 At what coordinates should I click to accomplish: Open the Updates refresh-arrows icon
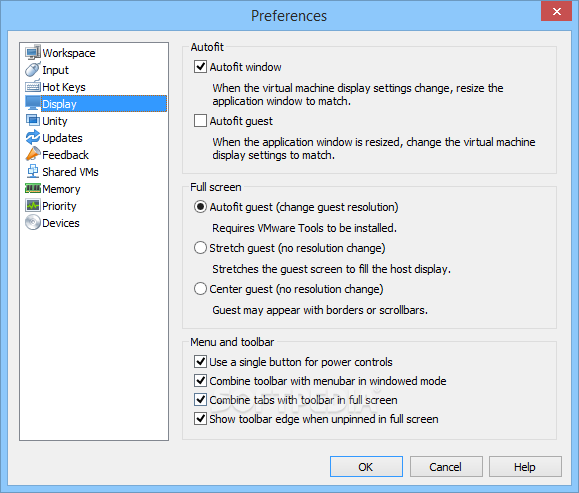(x=33, y=138)
